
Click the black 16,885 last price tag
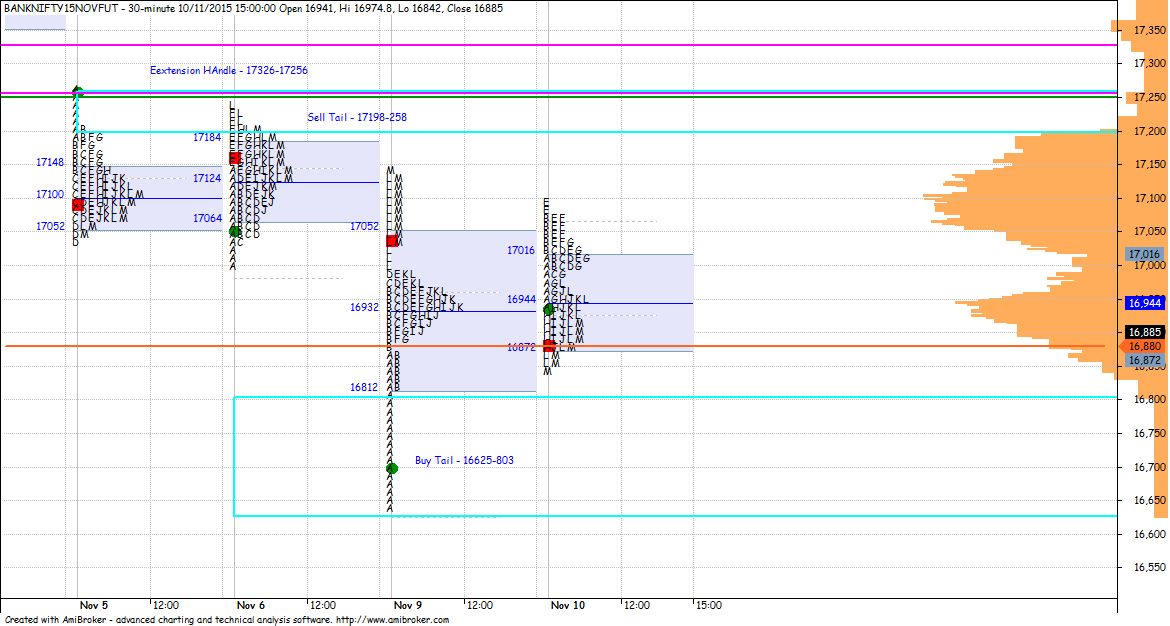1145,332
